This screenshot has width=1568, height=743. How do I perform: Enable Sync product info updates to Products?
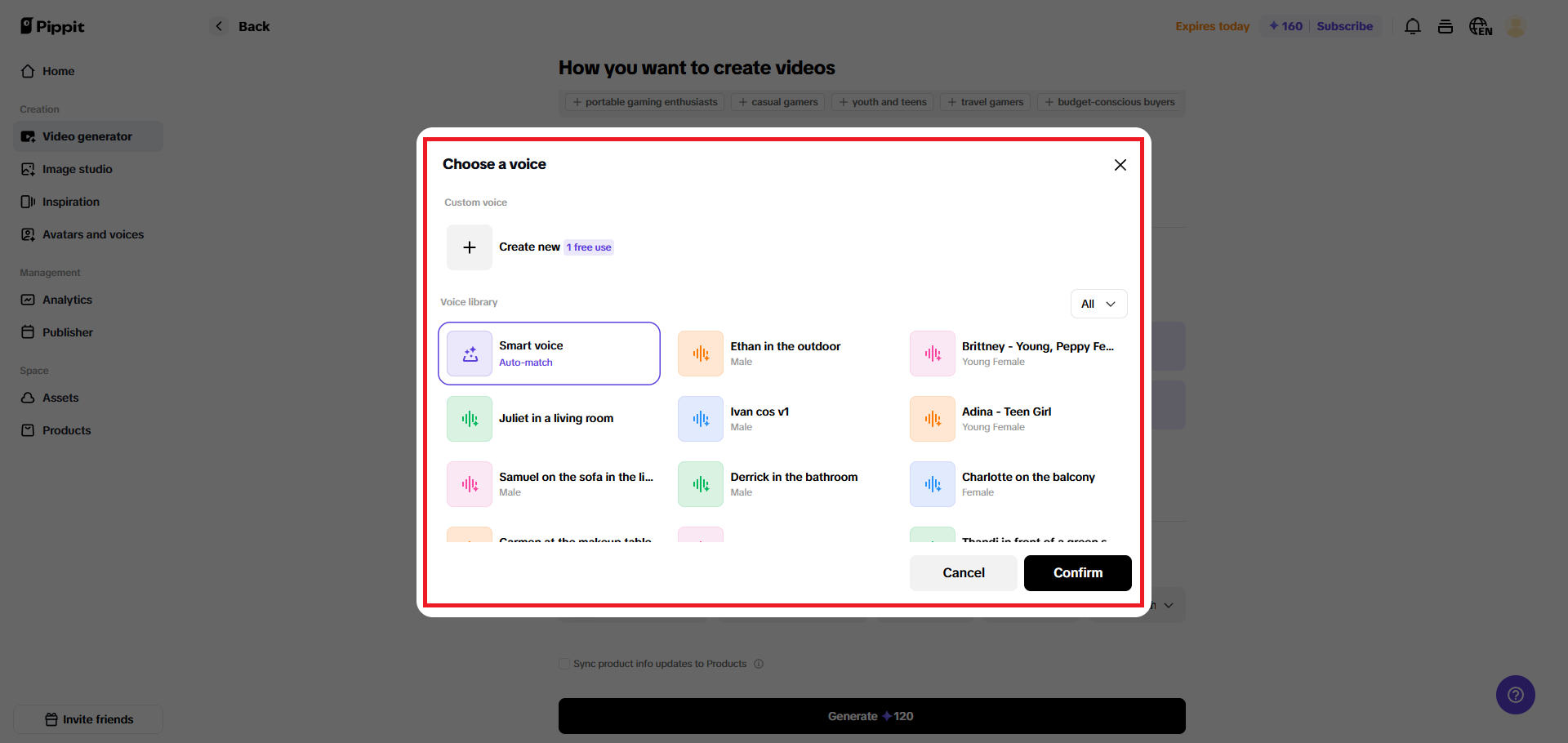click(563, 664)
